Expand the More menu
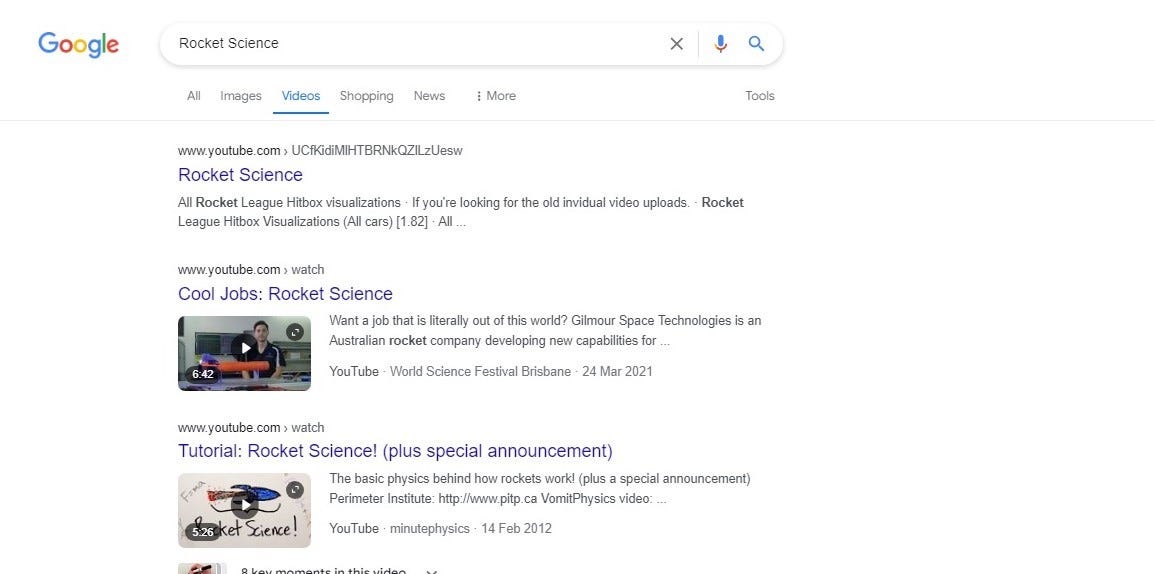1155x574 pixels. pos(496,96)
